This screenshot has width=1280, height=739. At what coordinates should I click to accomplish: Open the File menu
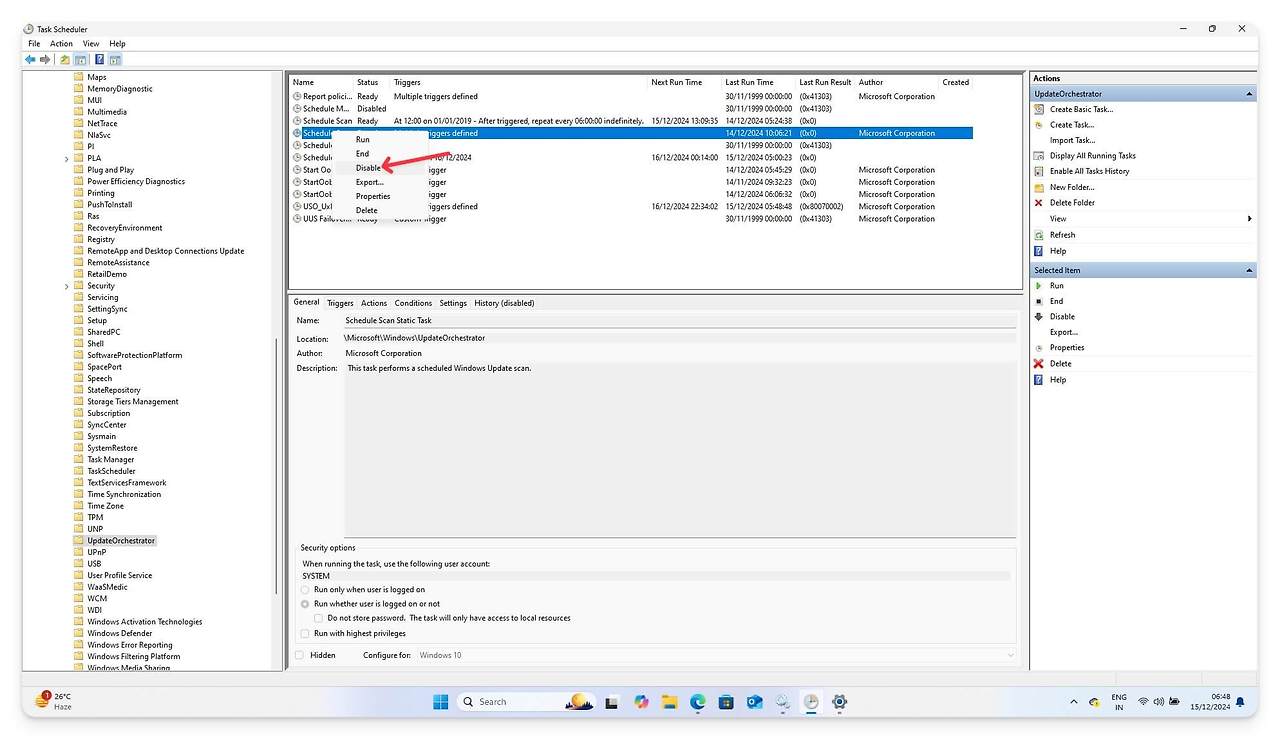coord(34,44)
